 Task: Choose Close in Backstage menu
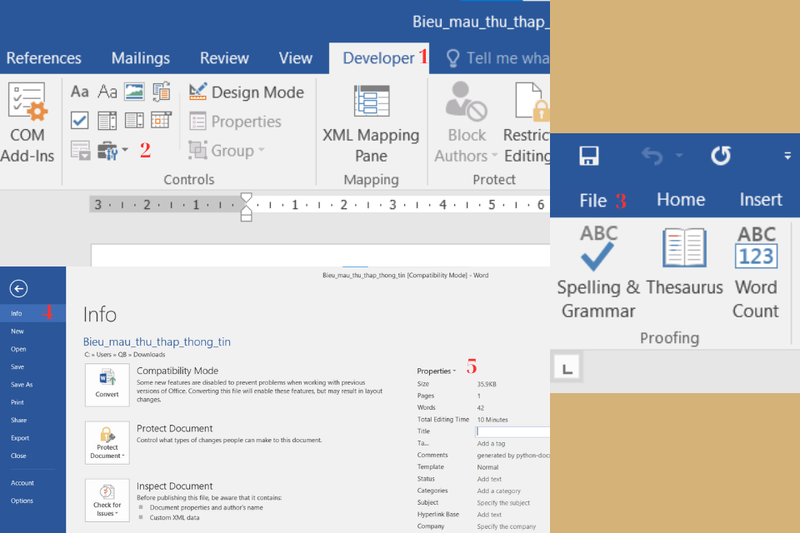(33, 456)
